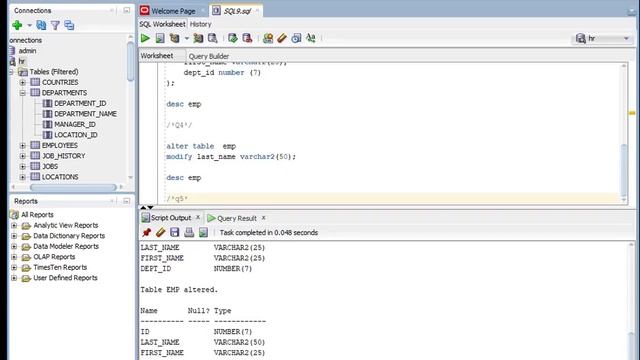This screenshot has height=360, width=640.
Task: Close the SQL9.sql tab
Action: click(x=257, y=11)
